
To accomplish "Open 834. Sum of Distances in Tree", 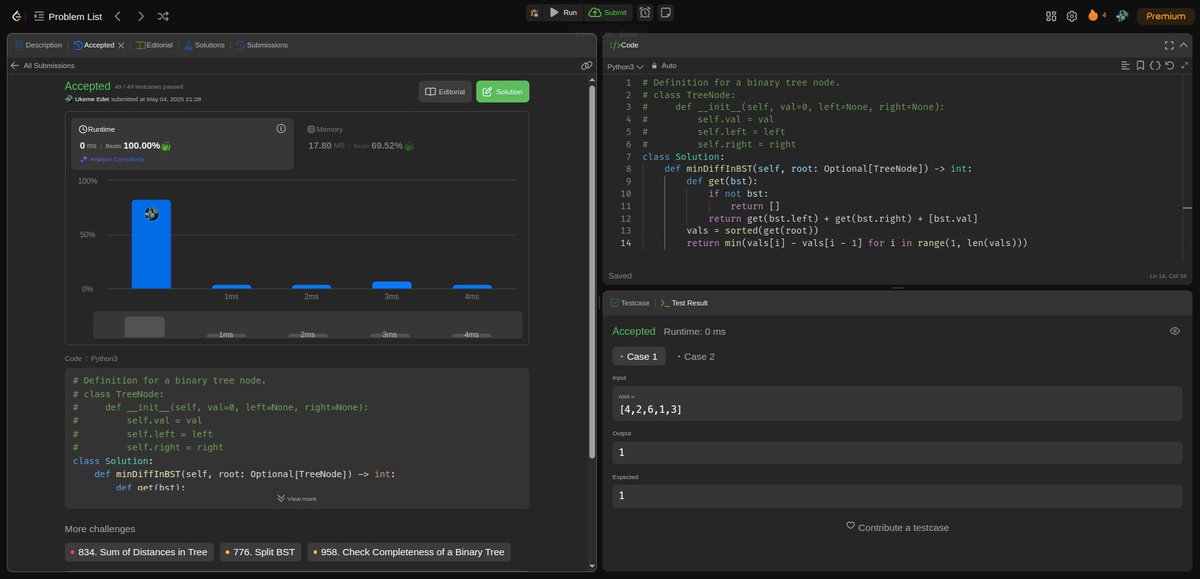I will (x=139, y=552).
